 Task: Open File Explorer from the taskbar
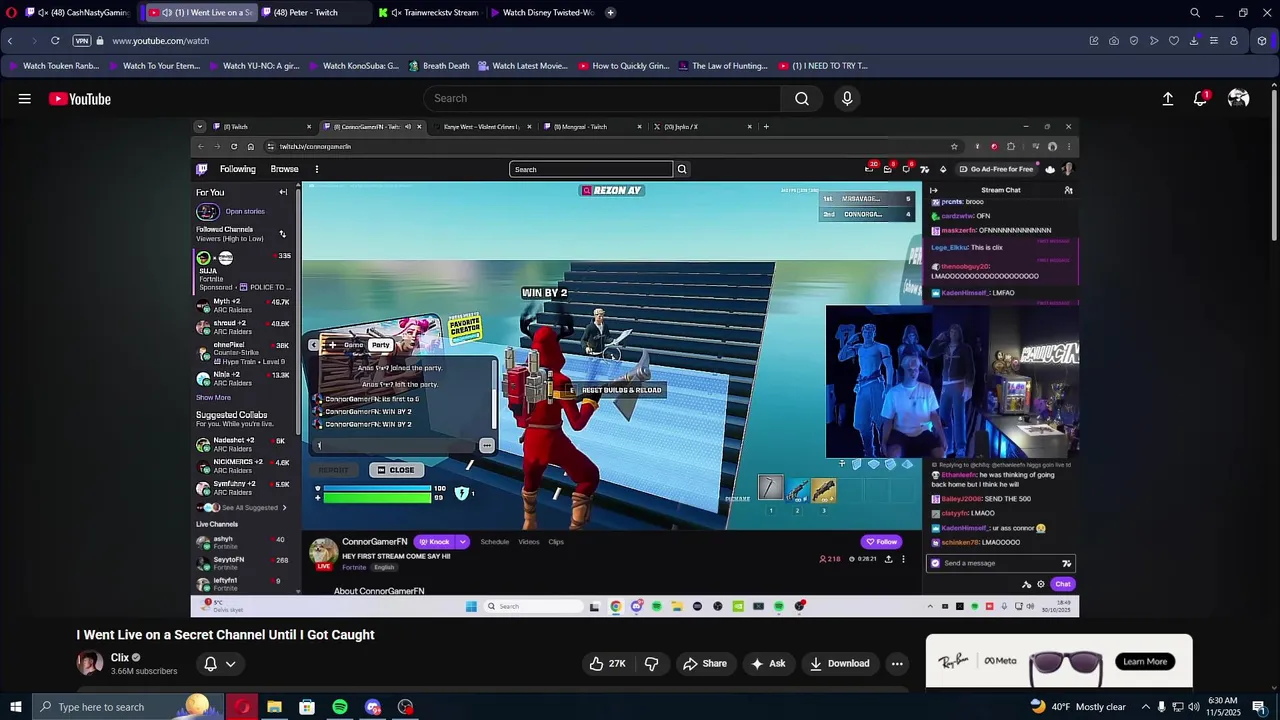click(274, 707)
